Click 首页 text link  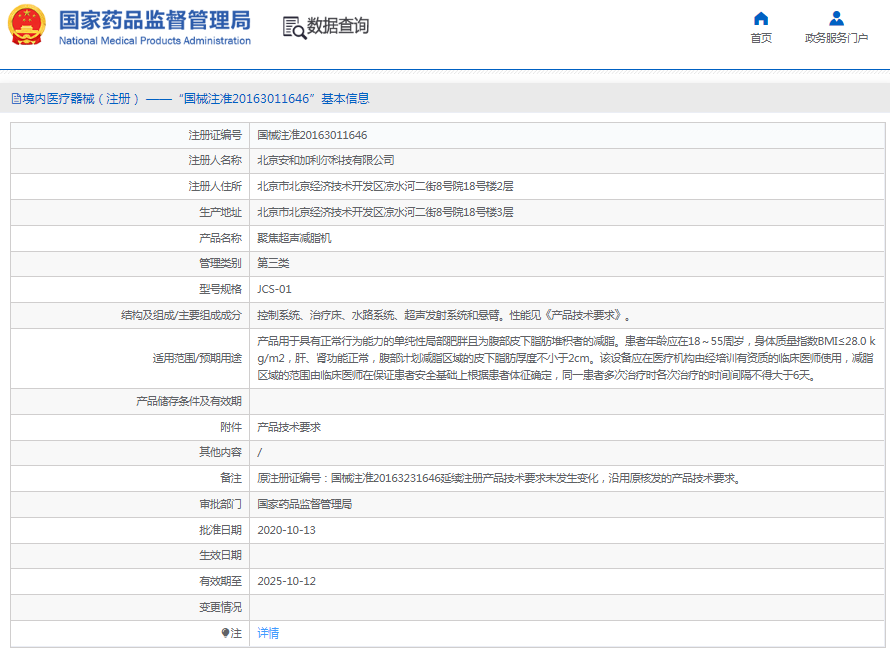pyautogui.click(x=761, y=38)
